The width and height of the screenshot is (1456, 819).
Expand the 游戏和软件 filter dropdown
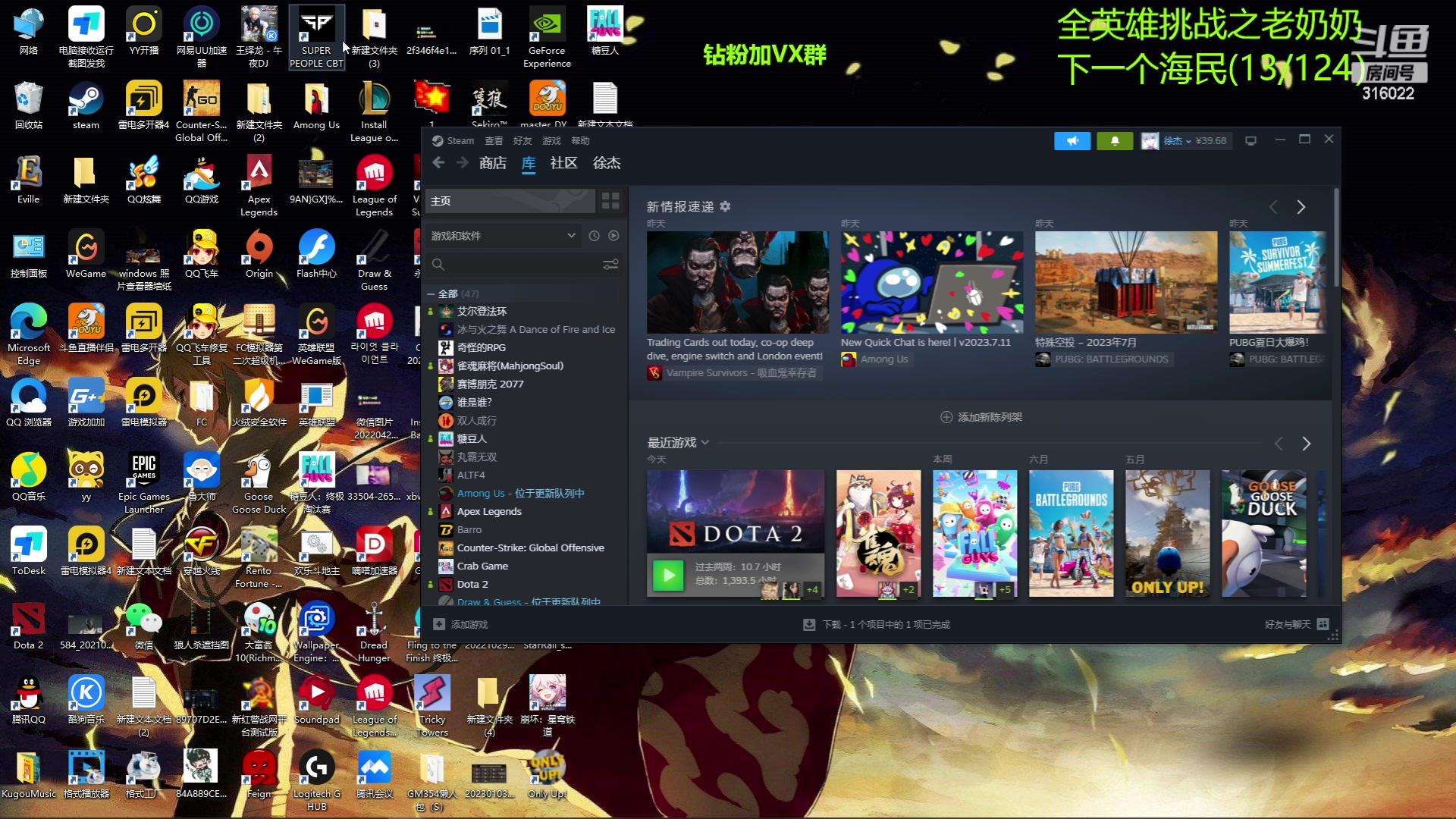click(571, 236)
